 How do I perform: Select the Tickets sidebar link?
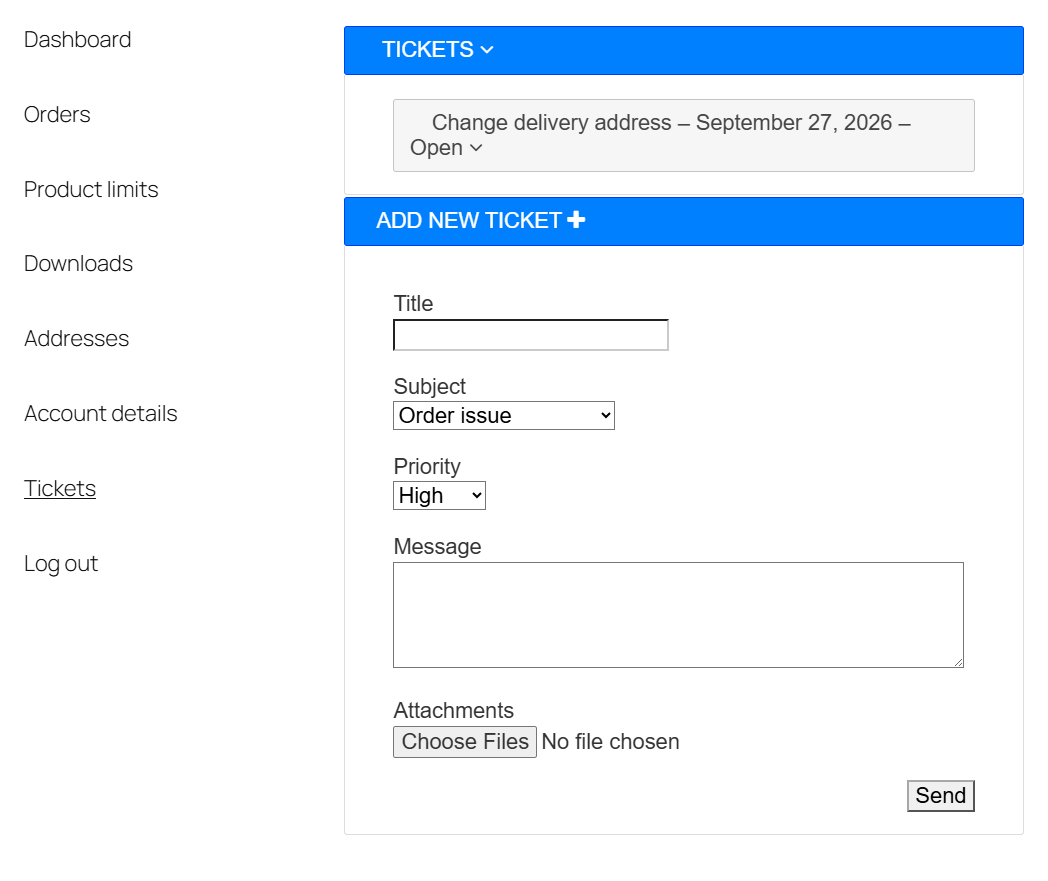coord(59,488)
